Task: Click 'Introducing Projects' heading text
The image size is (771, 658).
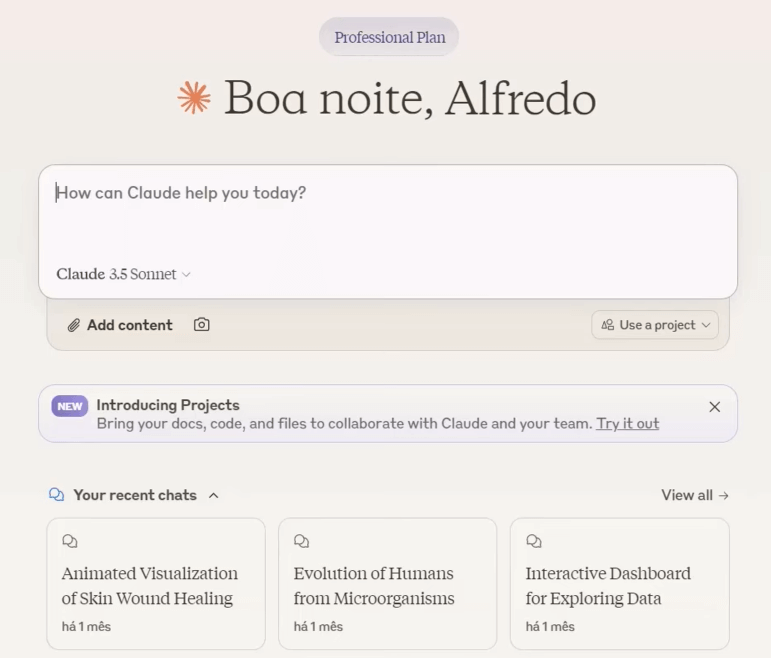Action: pos(168,405)
